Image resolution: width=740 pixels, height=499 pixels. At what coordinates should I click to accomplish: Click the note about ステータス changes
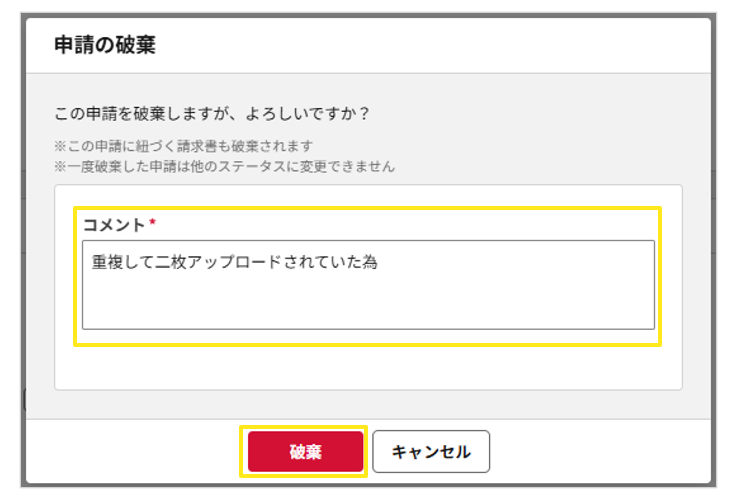[x=224, y=165]
